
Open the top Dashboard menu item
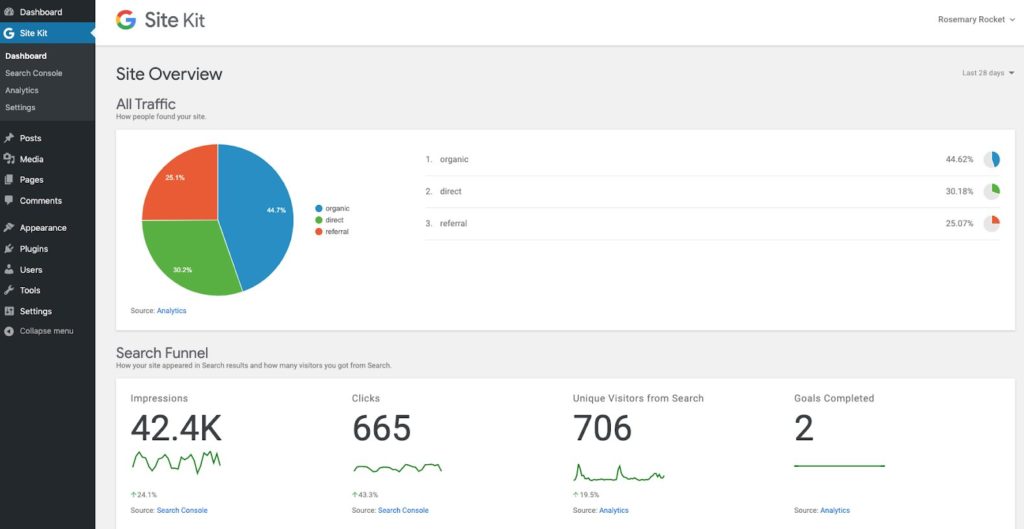tap(48, 12)
